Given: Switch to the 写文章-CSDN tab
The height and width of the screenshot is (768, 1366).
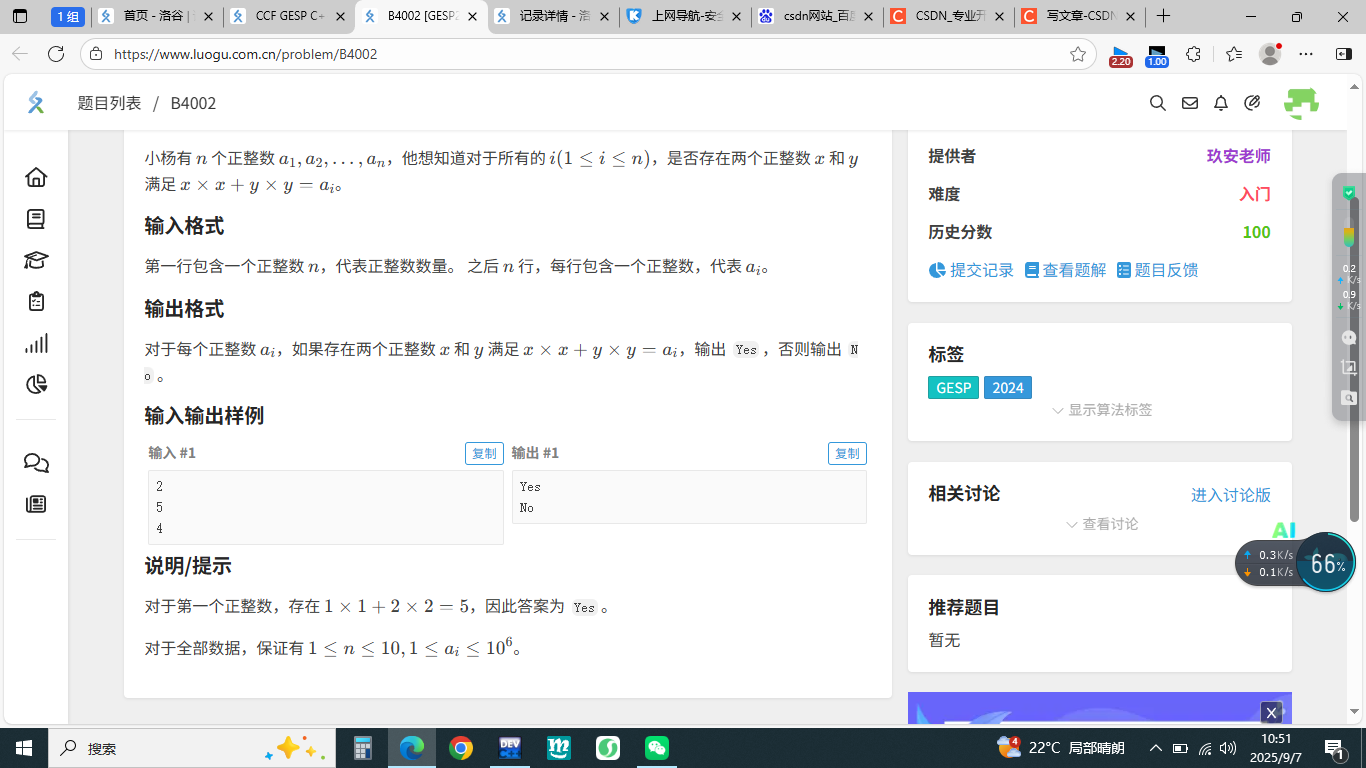Looking at the screenshot, I should 1080,17.
